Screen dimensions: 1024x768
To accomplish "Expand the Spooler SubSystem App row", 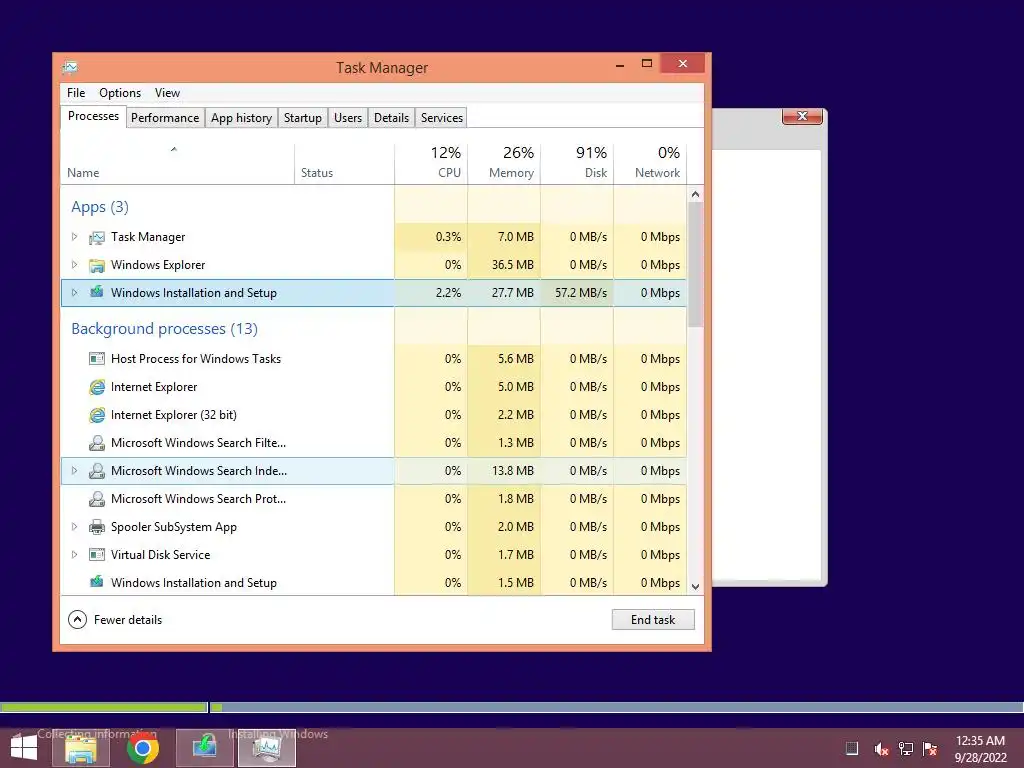I will pyautogui.click(x=74, y=527).
